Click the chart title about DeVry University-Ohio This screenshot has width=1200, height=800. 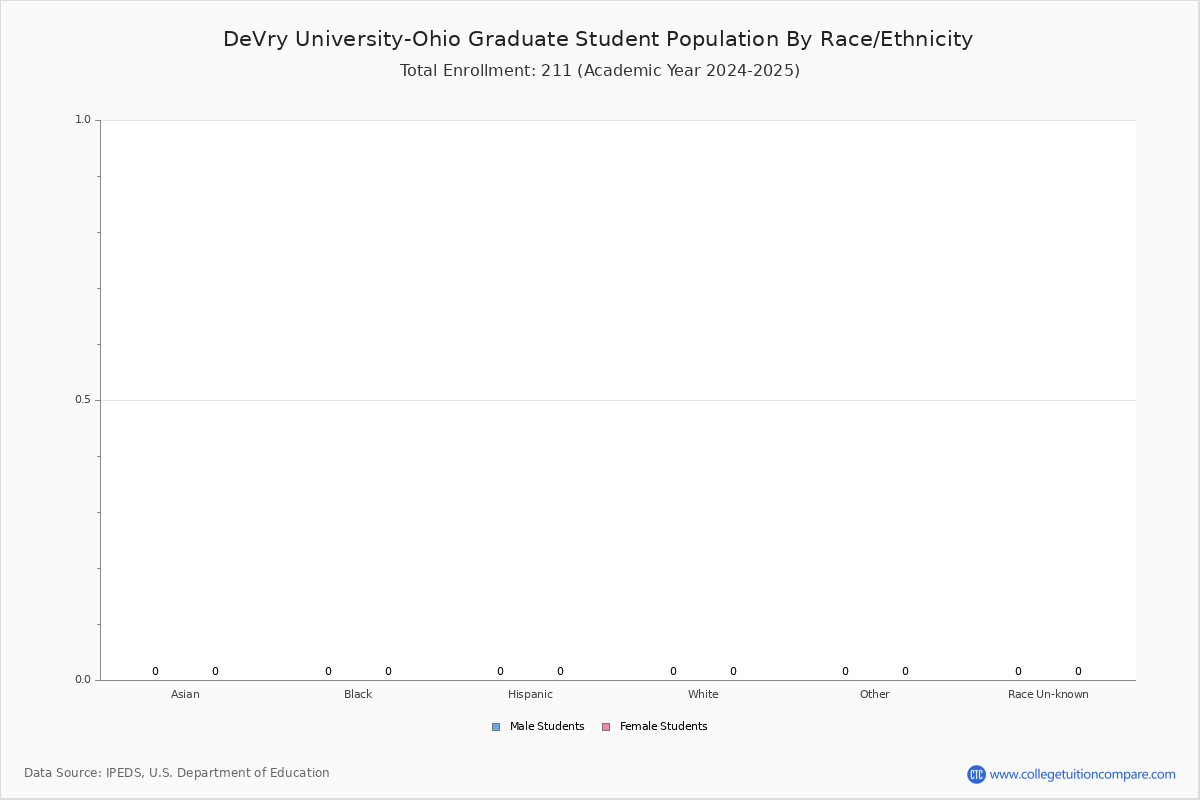(598, 39)
